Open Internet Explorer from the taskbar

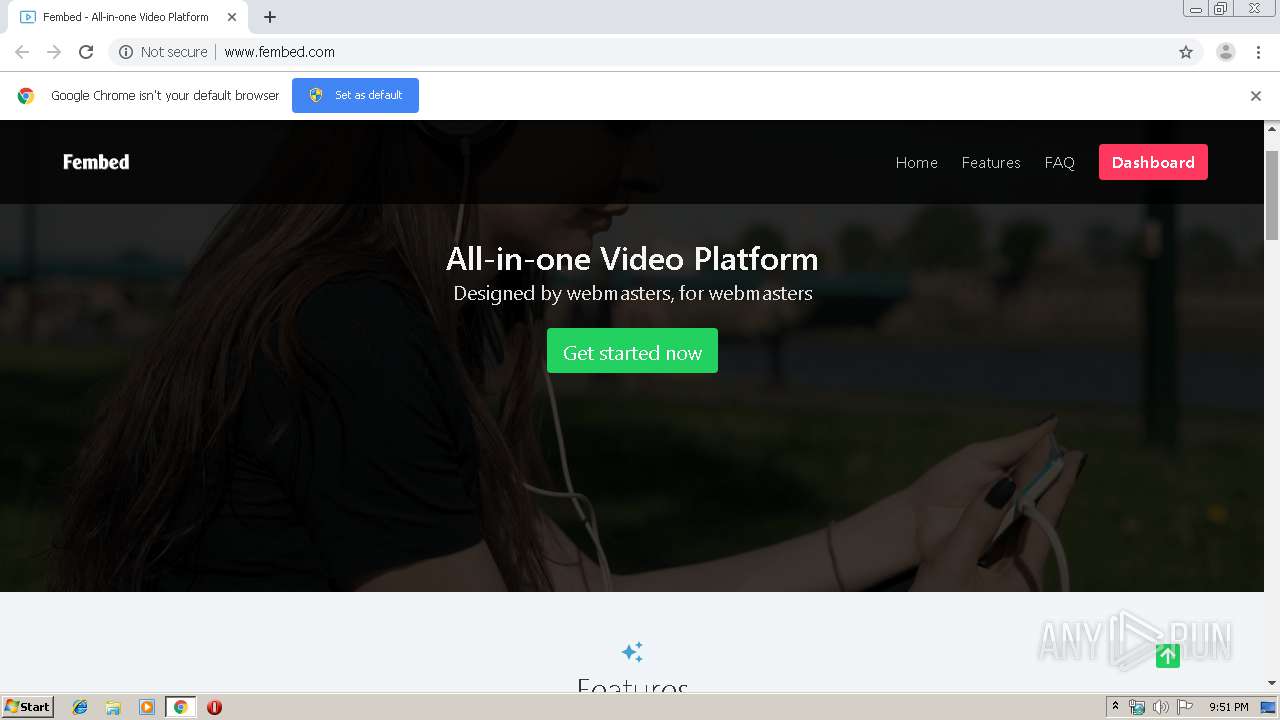(80, 707)
